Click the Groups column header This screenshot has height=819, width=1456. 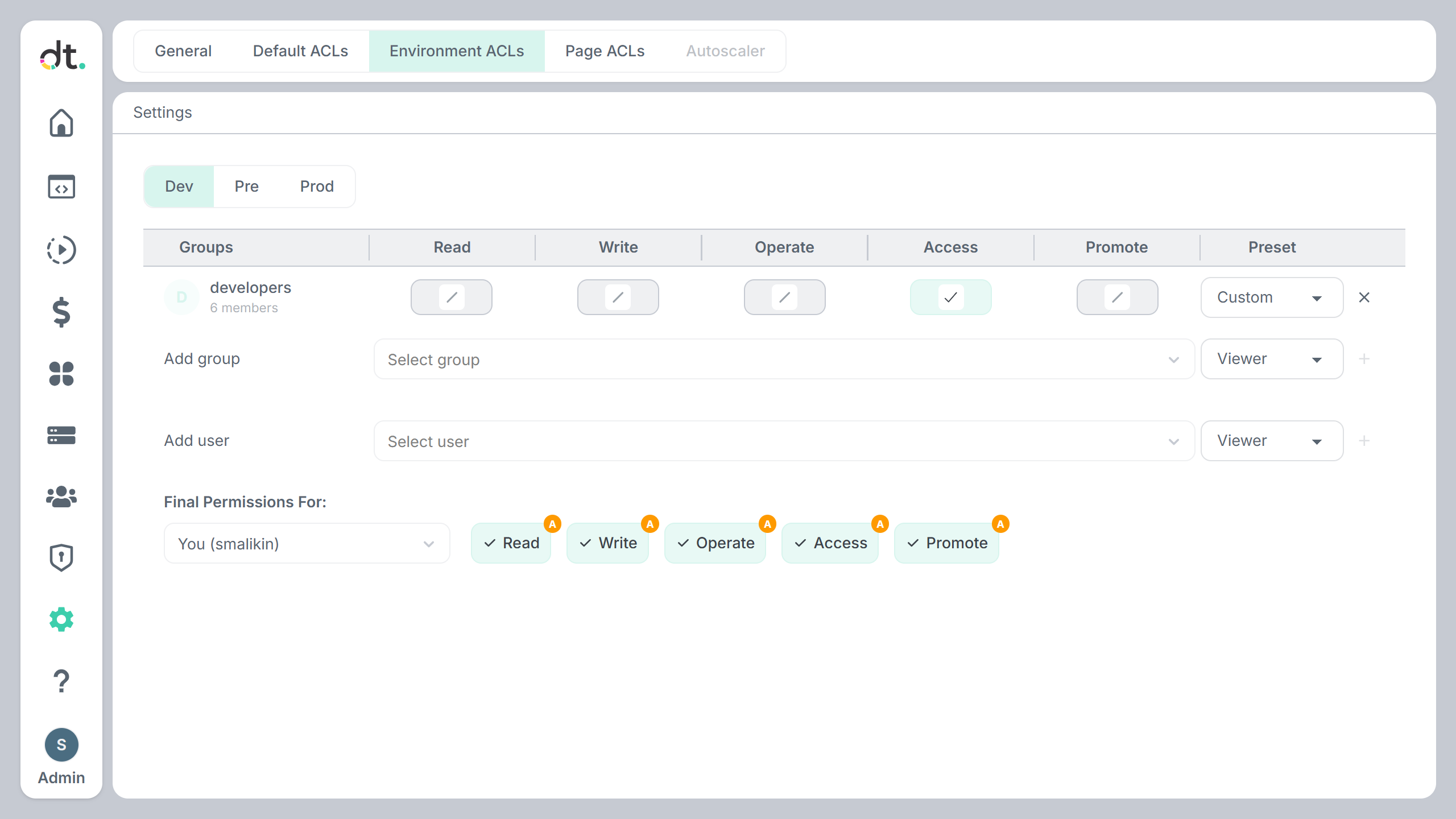point(206,247)
